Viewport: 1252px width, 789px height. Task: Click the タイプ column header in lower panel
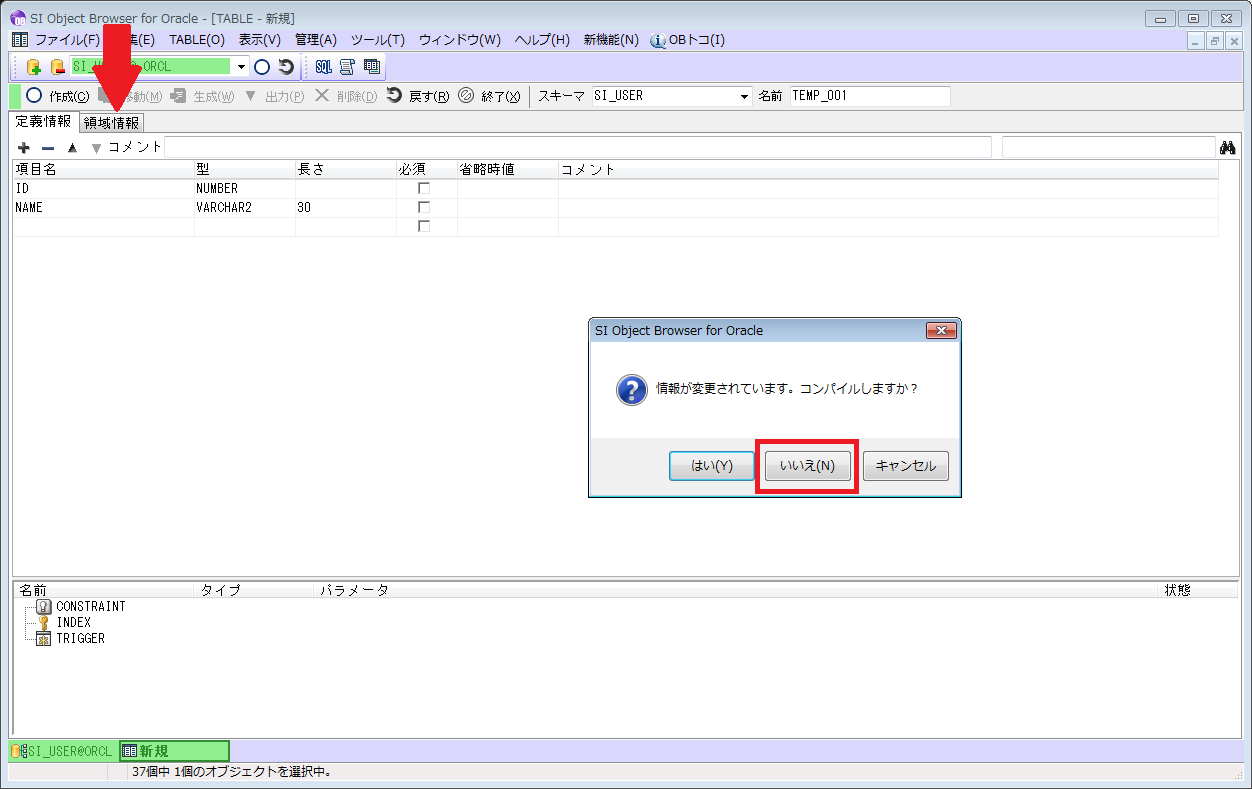(x=254, y=590)
